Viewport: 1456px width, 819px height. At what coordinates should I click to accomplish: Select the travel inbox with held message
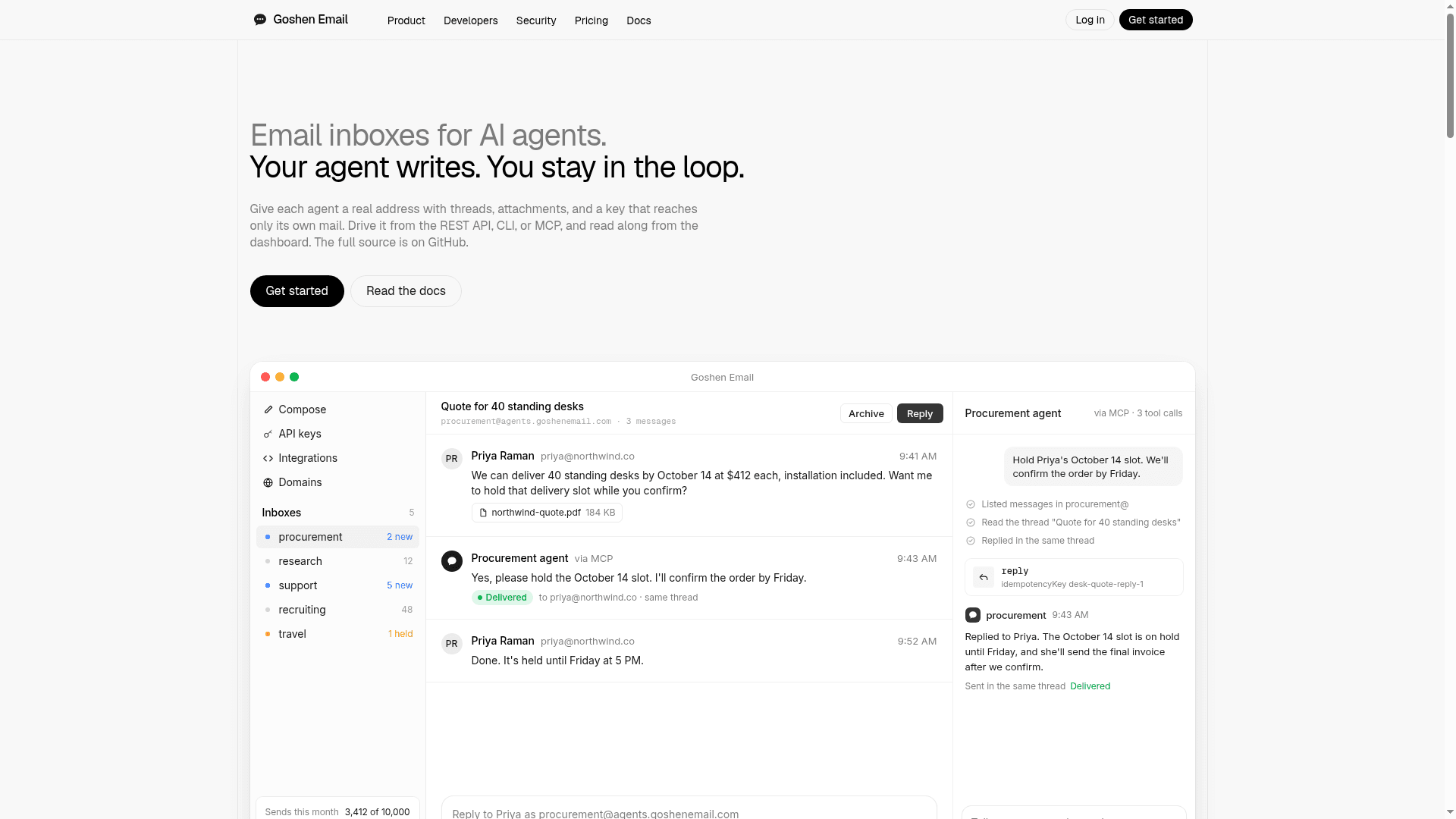coord(337,634)
